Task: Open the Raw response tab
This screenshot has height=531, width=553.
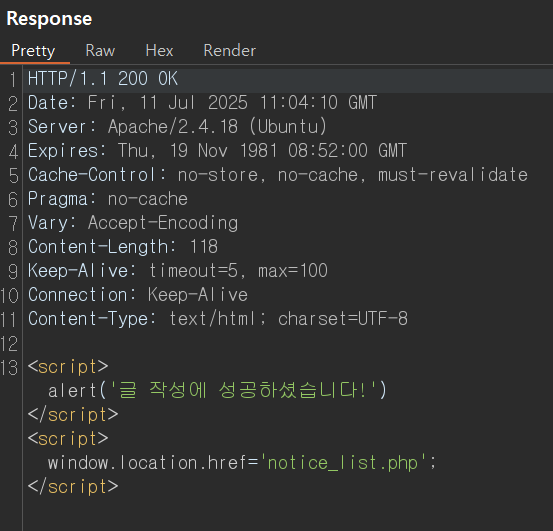Action: (100, 51)
